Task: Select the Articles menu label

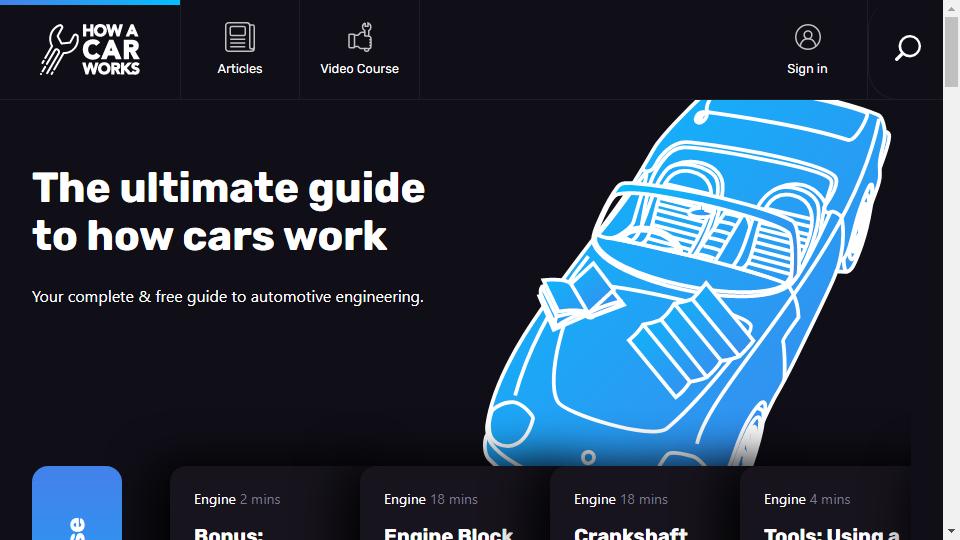Action: coord(239,69)
